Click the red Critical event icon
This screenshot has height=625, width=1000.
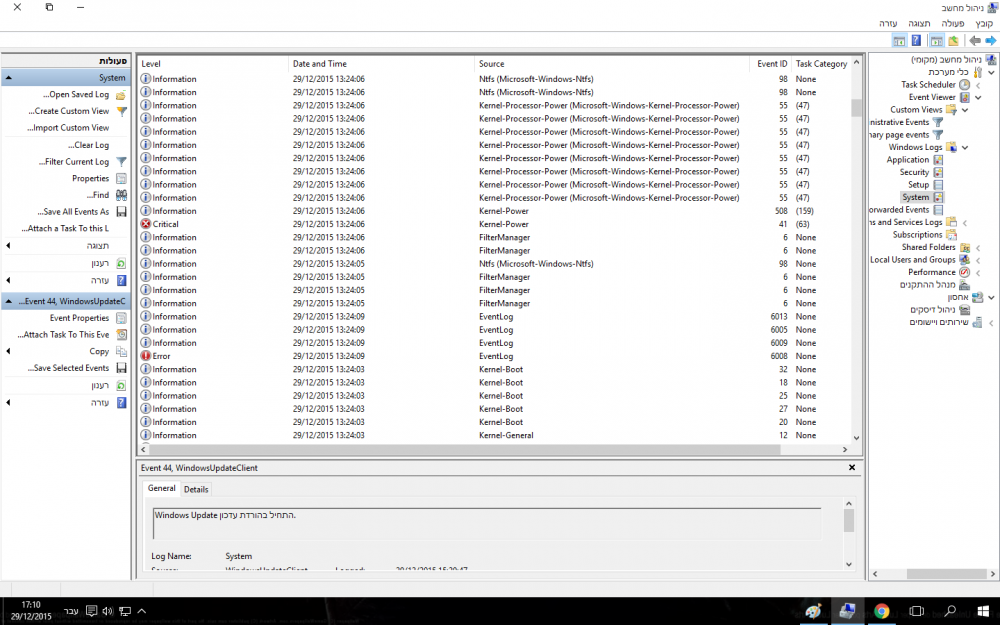[x=145, y=224]
